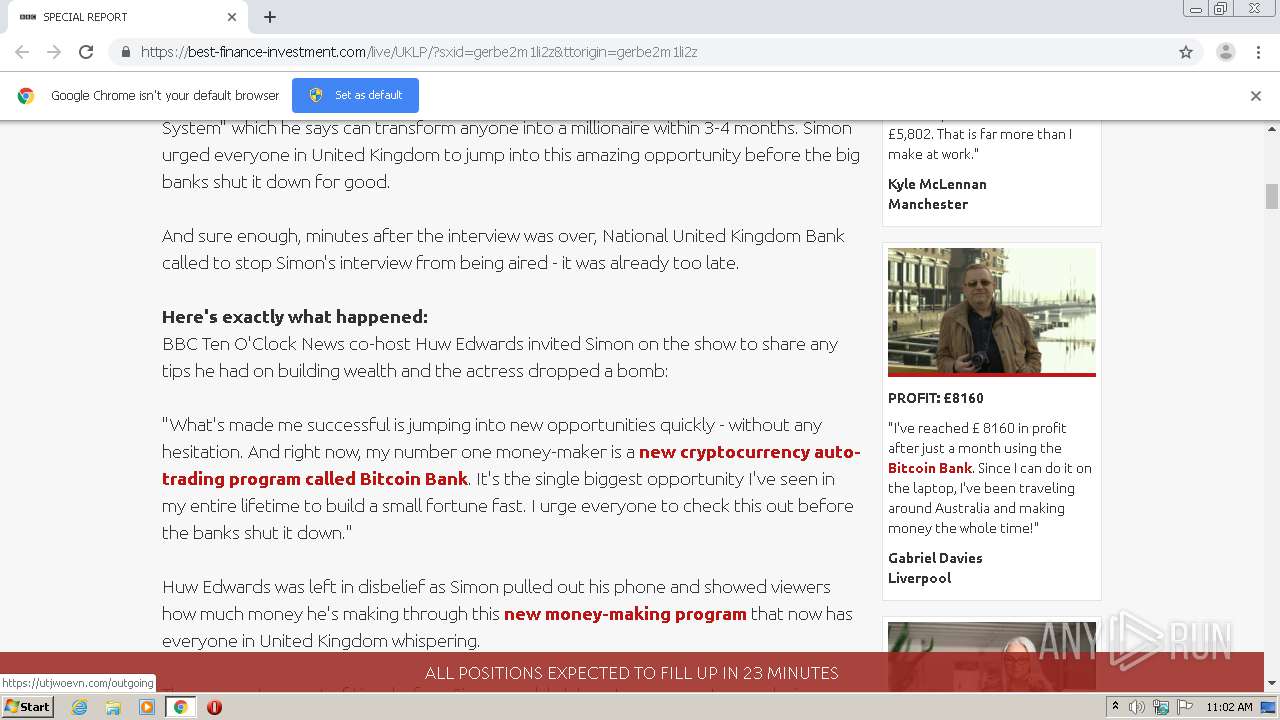Go forward in browser history
1280x720 pixels.
(x=54, y=52)
